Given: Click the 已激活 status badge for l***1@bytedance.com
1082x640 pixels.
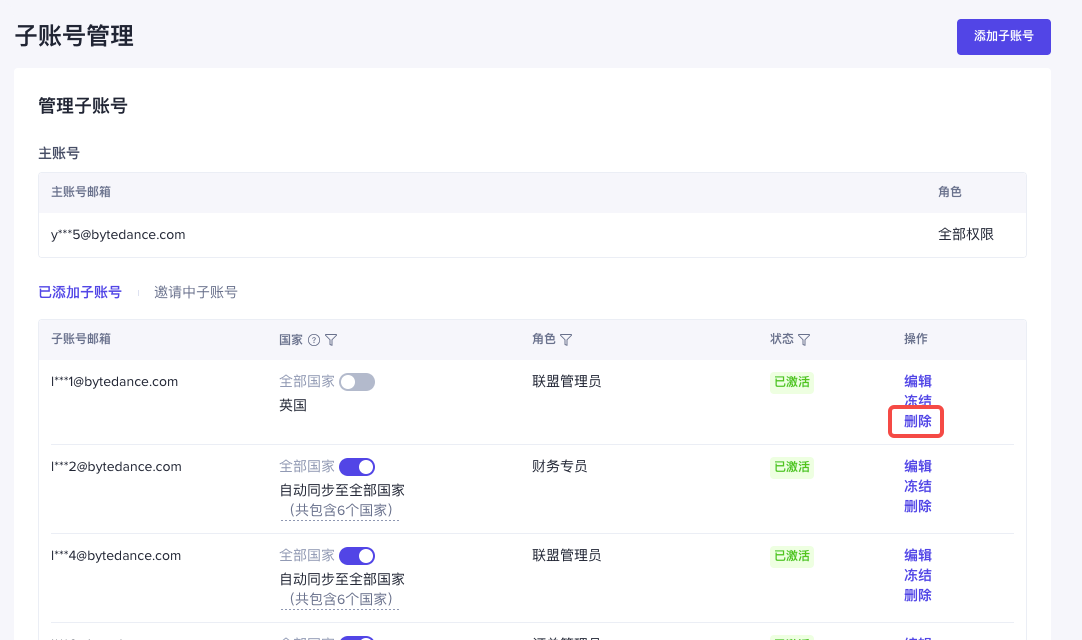Looking at the screenshot, I should (x=791, y=382).
